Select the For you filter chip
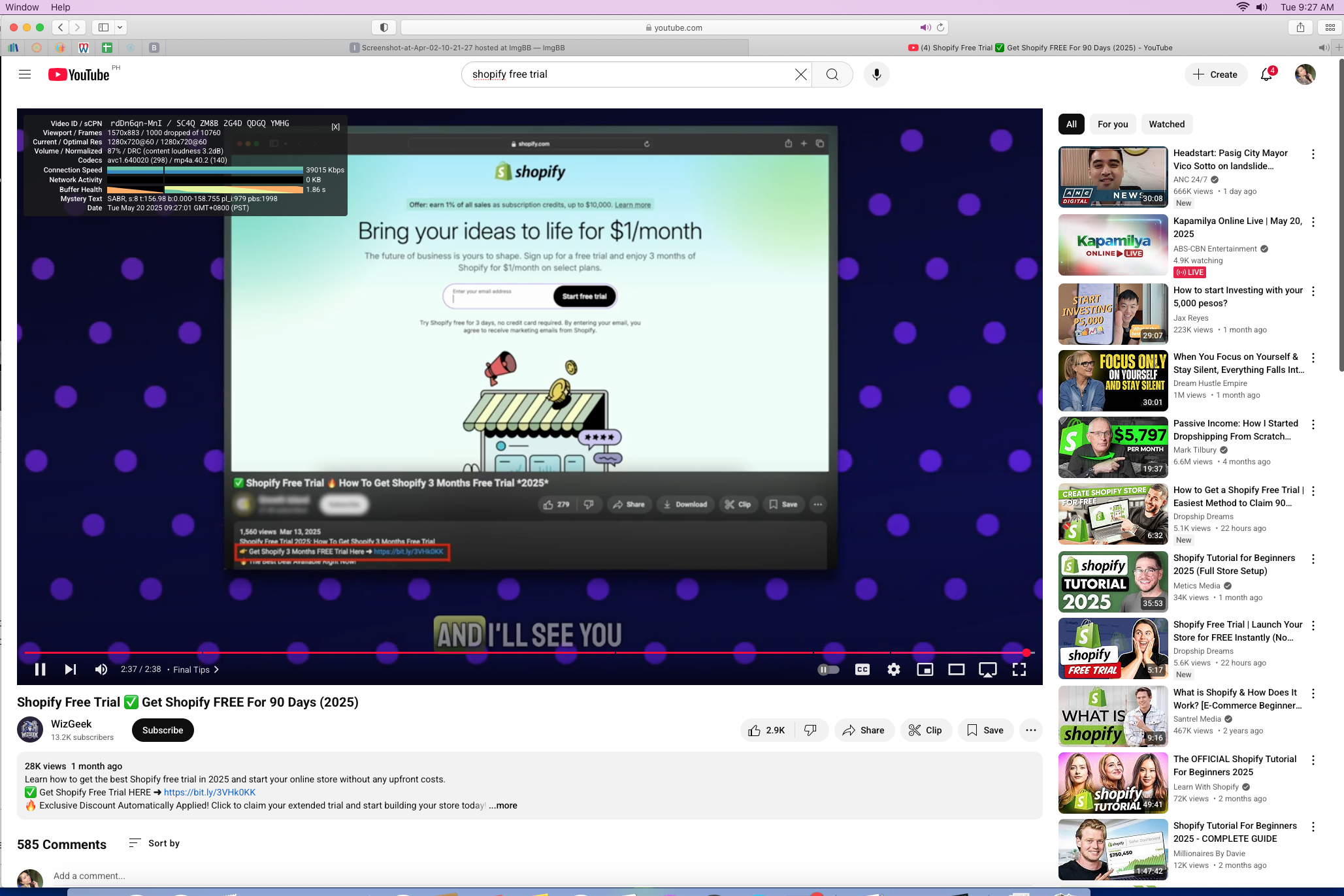Screen dimensions: 1344x896 click(x=1113, y=124)
